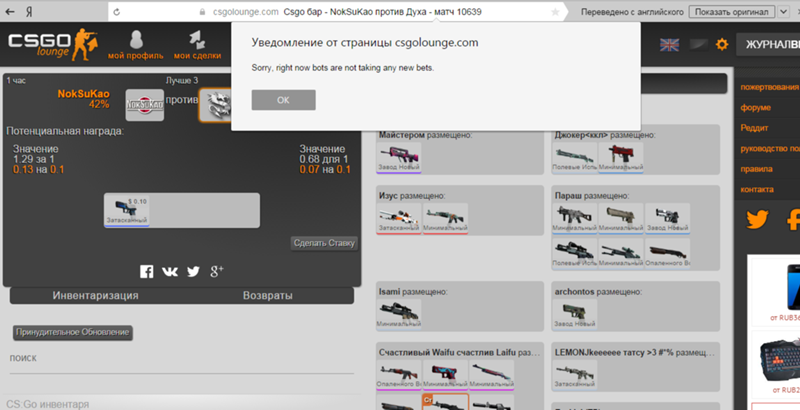This screenshot has height=410, width=800.
Task: Switch to the Возвраты tab
Action: 268,296
